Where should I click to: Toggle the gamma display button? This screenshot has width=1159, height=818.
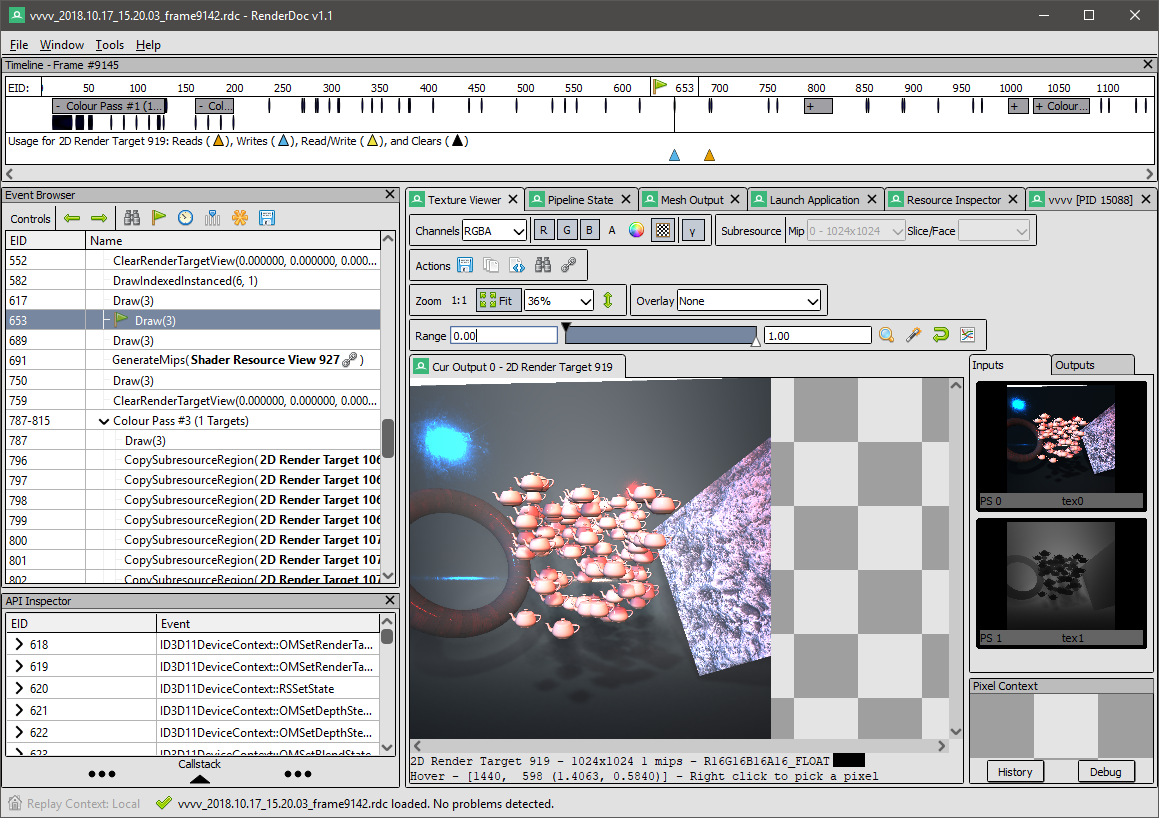693,231
